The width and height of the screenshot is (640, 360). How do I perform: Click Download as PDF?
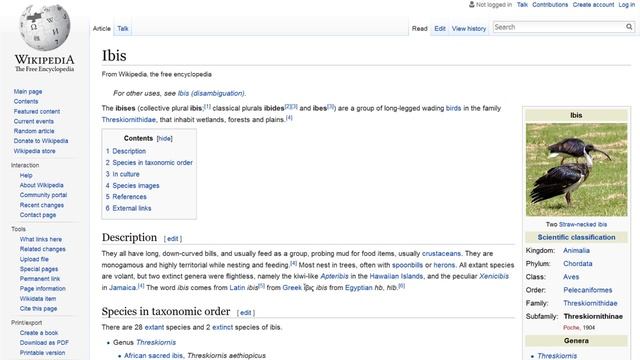tap(44, 342)
